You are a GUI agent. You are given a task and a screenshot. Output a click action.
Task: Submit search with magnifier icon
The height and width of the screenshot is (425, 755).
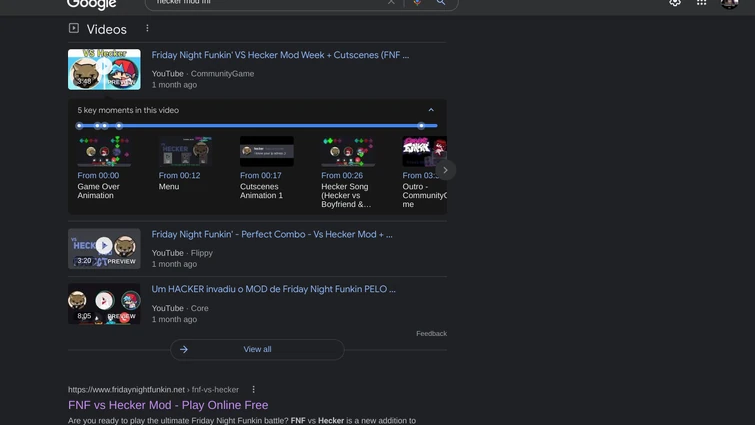point(441,2)
